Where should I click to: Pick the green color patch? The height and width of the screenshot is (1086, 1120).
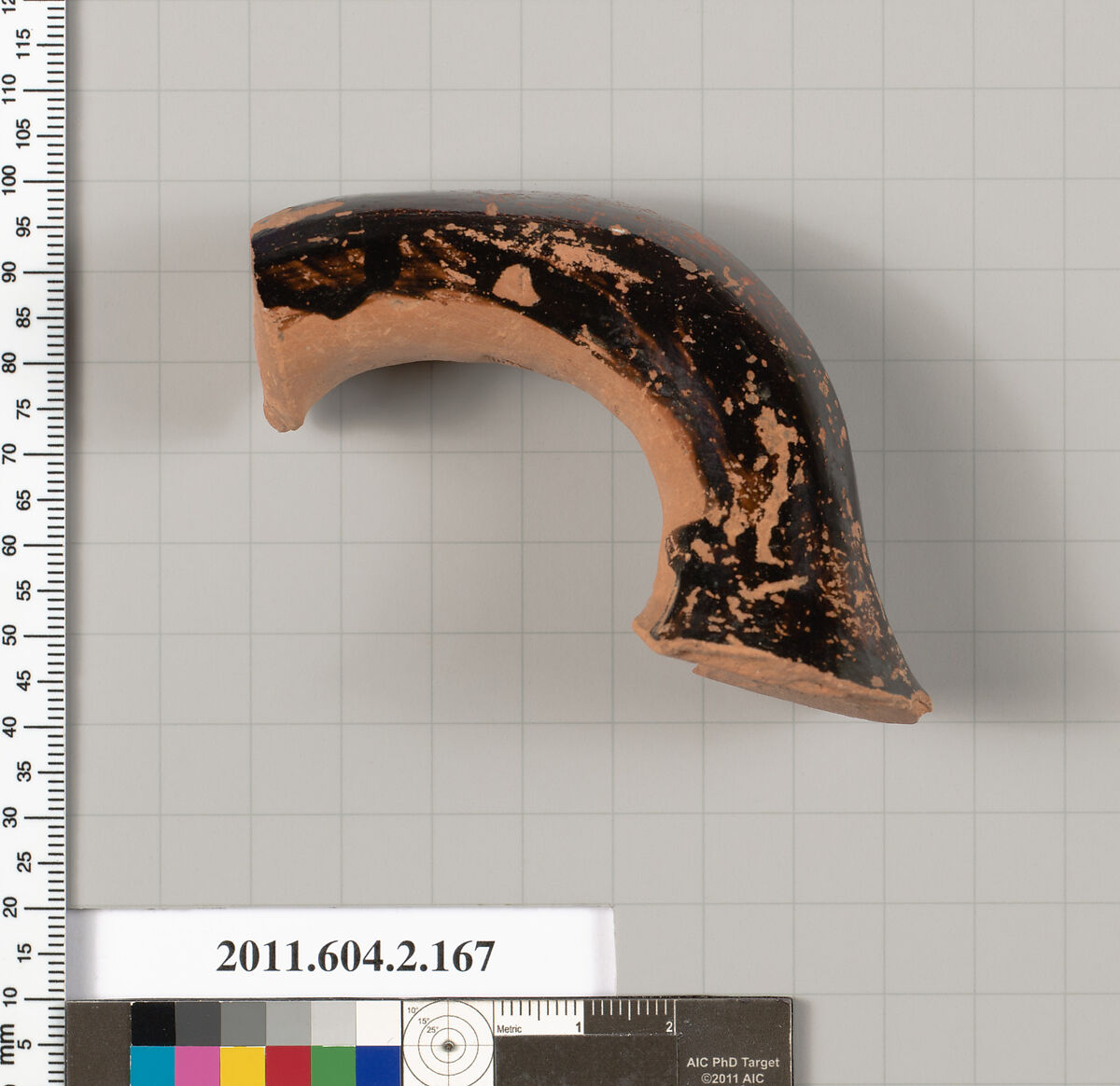click(x=332, y=1065)
